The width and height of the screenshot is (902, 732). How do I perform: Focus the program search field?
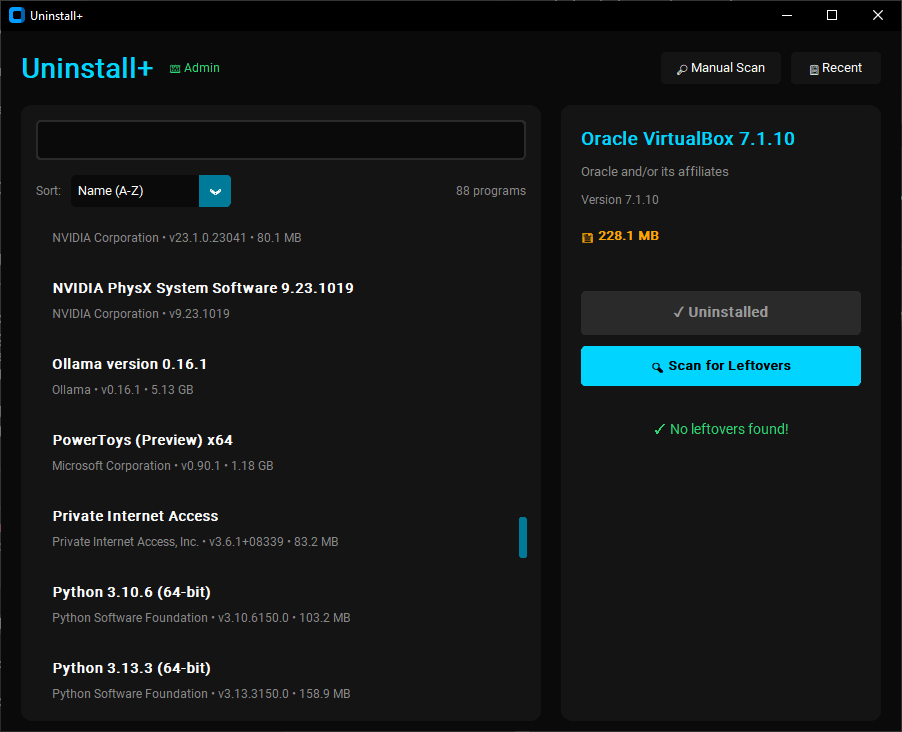pyautogui.click(x=281, y=140)
